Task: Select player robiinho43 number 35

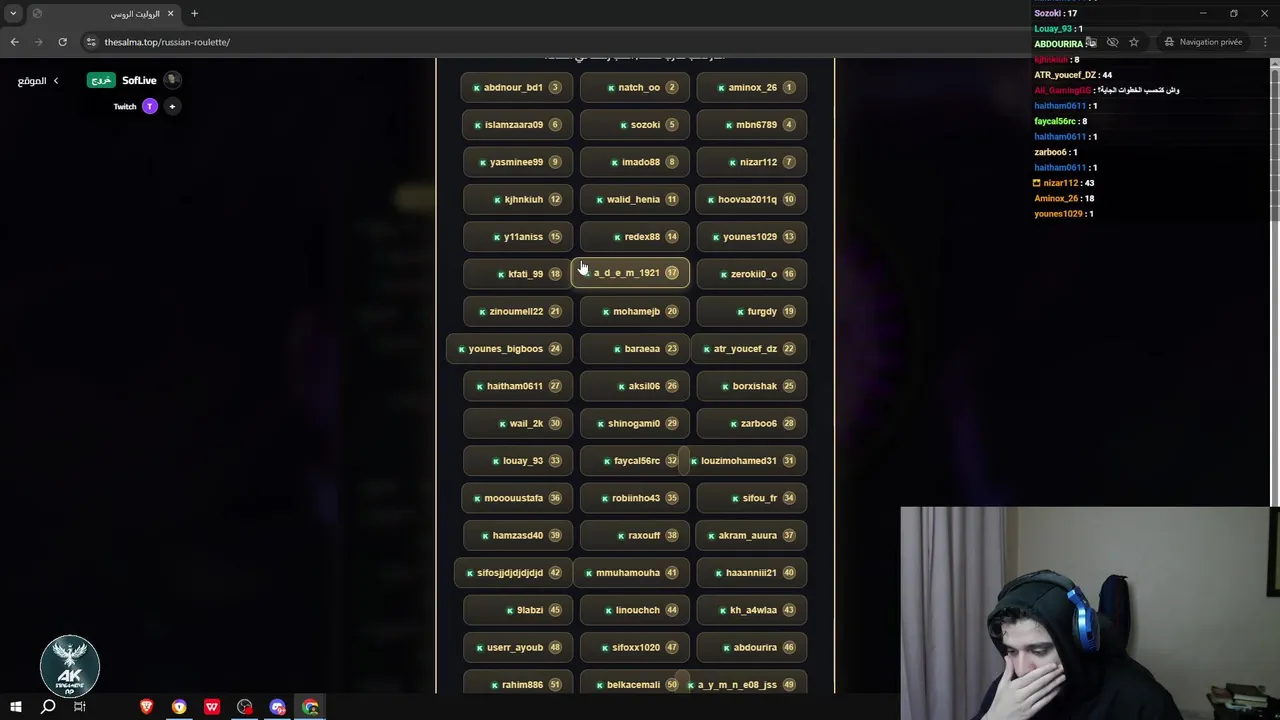Action: click(x=634, y=498)
